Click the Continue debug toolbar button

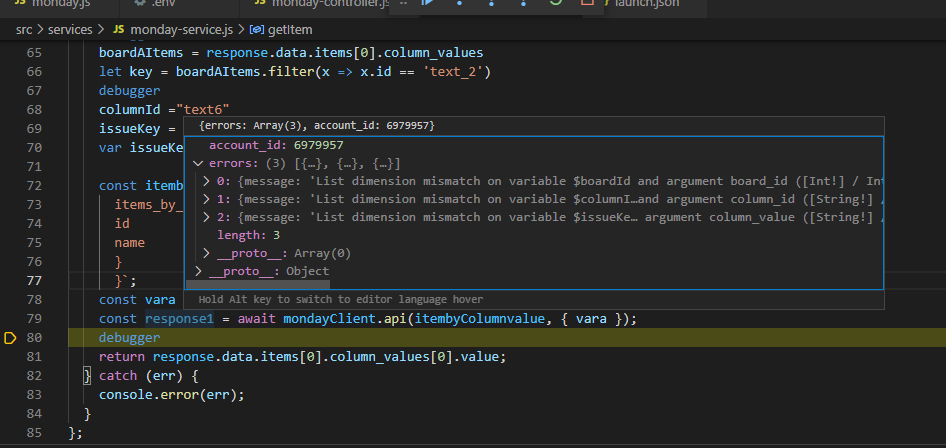pos(428,3)
